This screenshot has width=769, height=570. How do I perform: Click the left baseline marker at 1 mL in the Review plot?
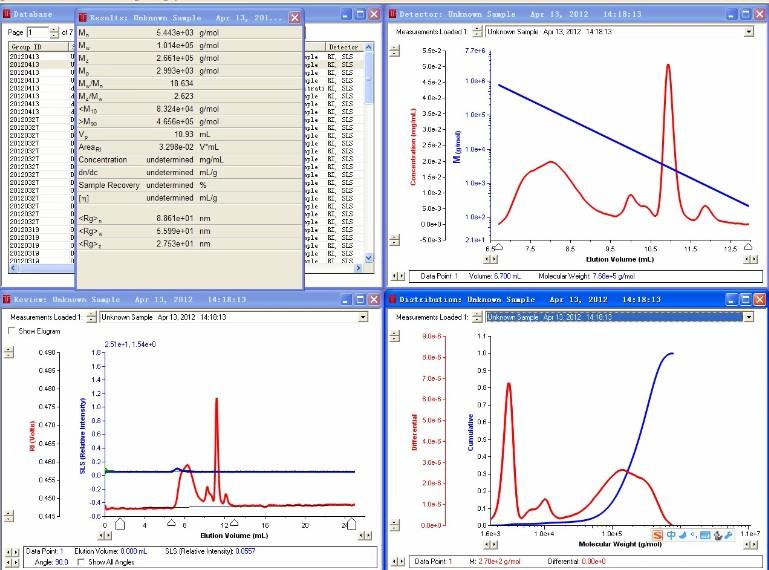click(120, 524)
